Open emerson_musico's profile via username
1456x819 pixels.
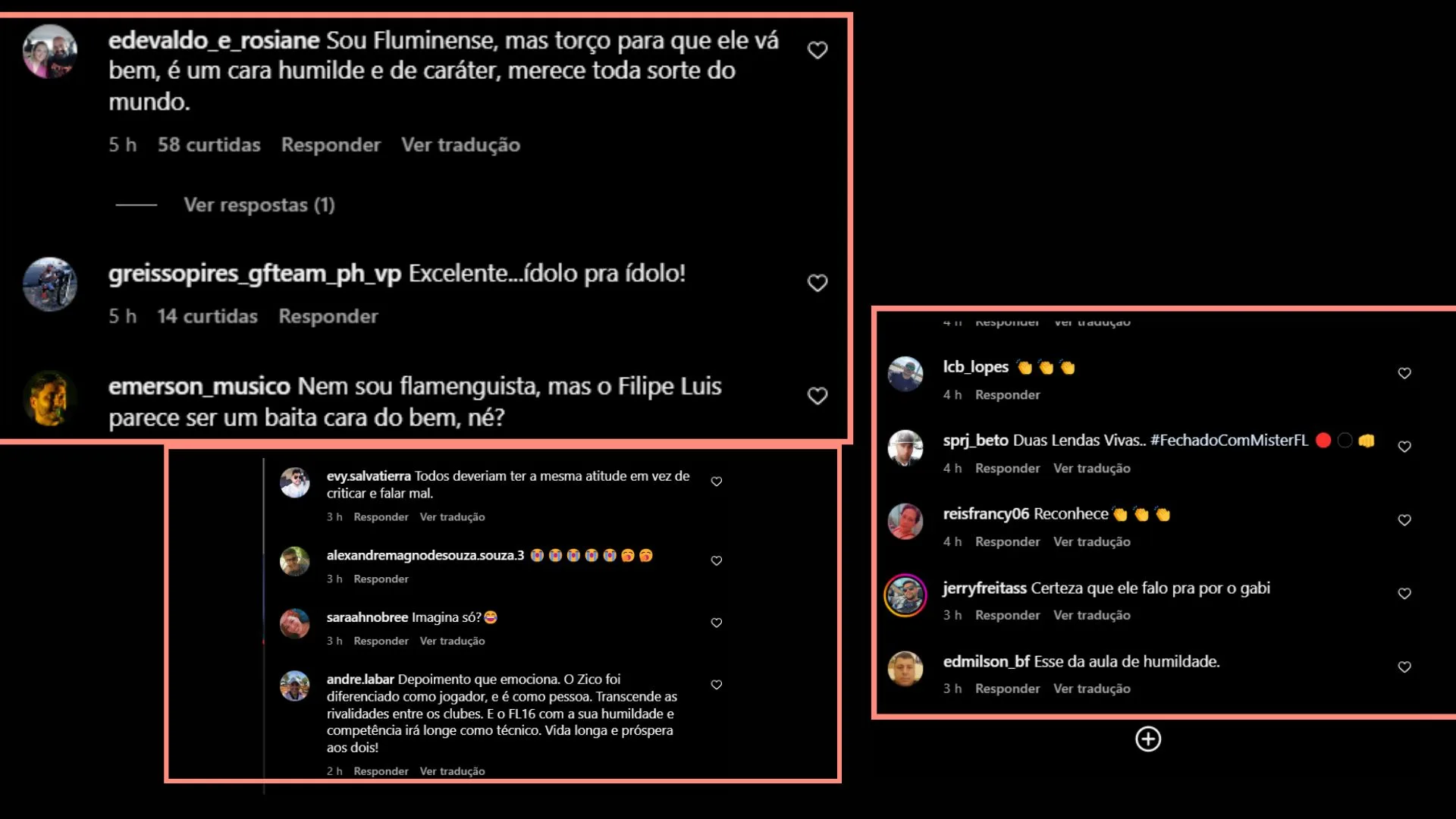tap(199, 386)
